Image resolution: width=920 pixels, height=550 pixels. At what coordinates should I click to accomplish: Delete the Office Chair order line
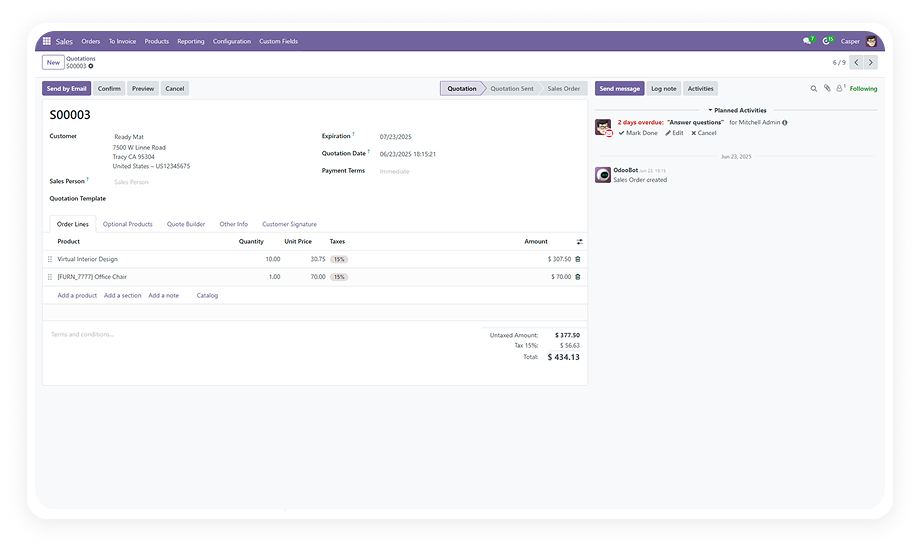pyautogui.click(x=578, y=276)
